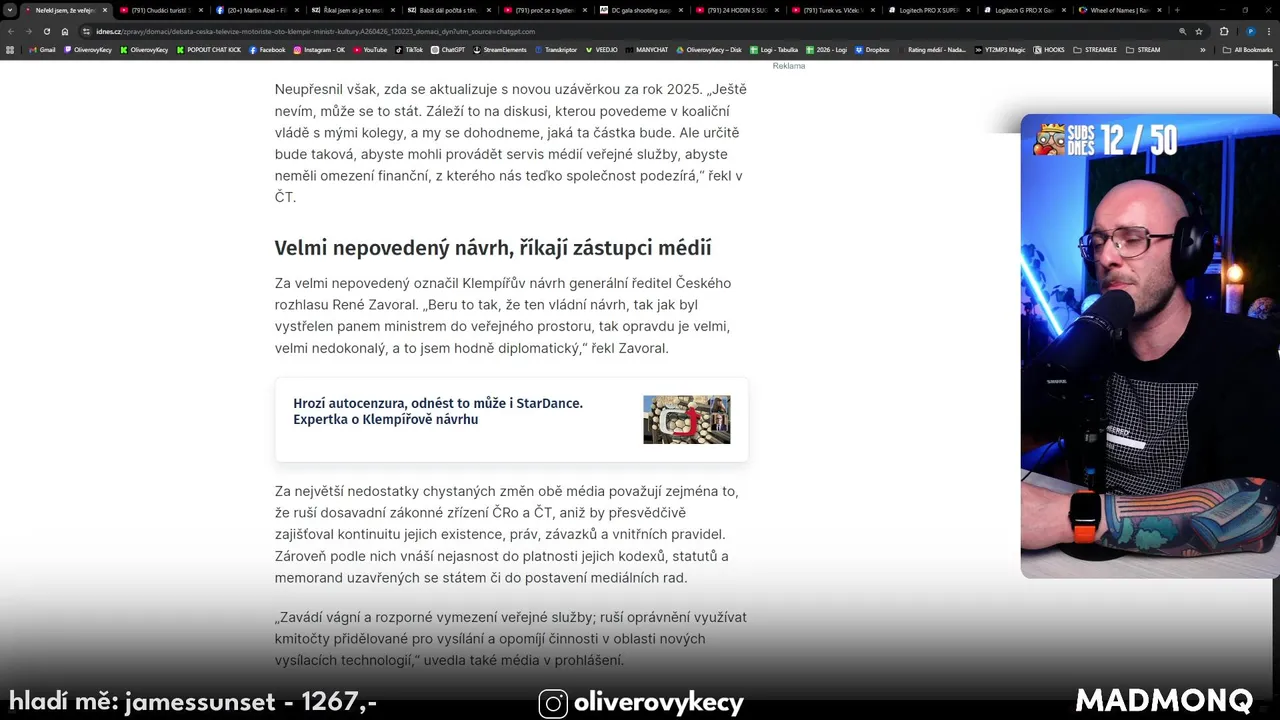Open the 2026 - Logi bookmark

pyautogui.click(x=826, y=50)
